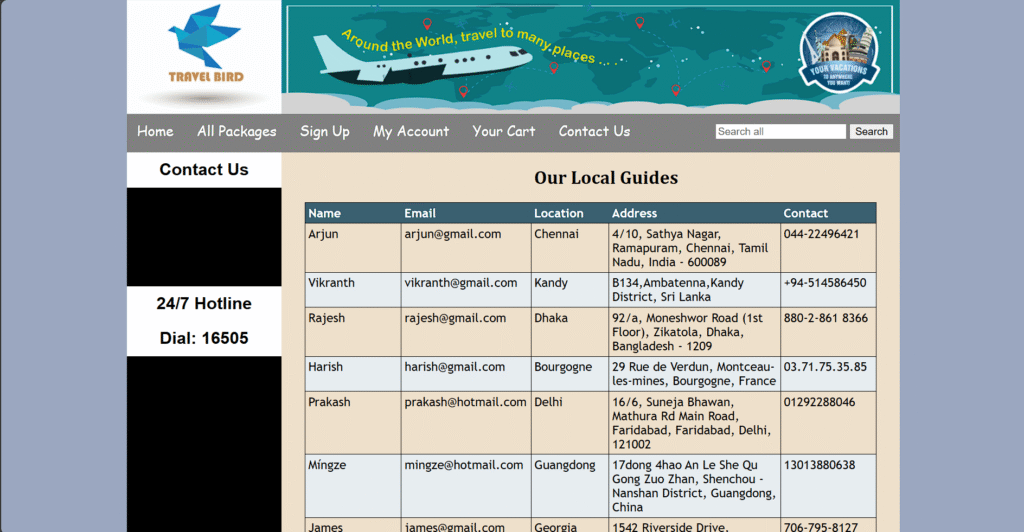Image resolution: width=1024 pixels, height=532 pixels.
Task: Click email vikranth@gmail.com
Action: tap(460, 283)
